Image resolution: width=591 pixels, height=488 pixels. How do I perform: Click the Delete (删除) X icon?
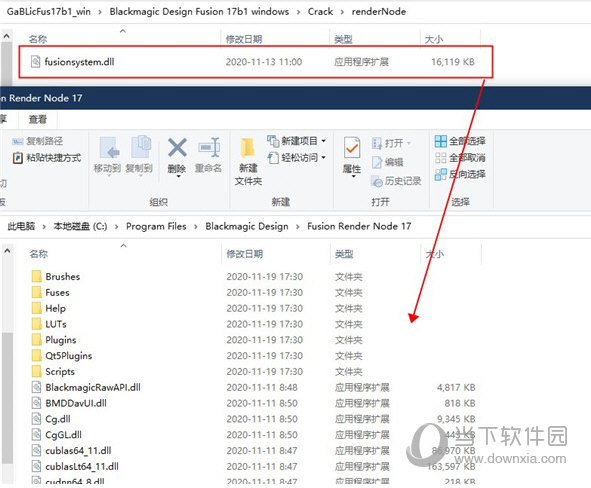tap(177, 147)
